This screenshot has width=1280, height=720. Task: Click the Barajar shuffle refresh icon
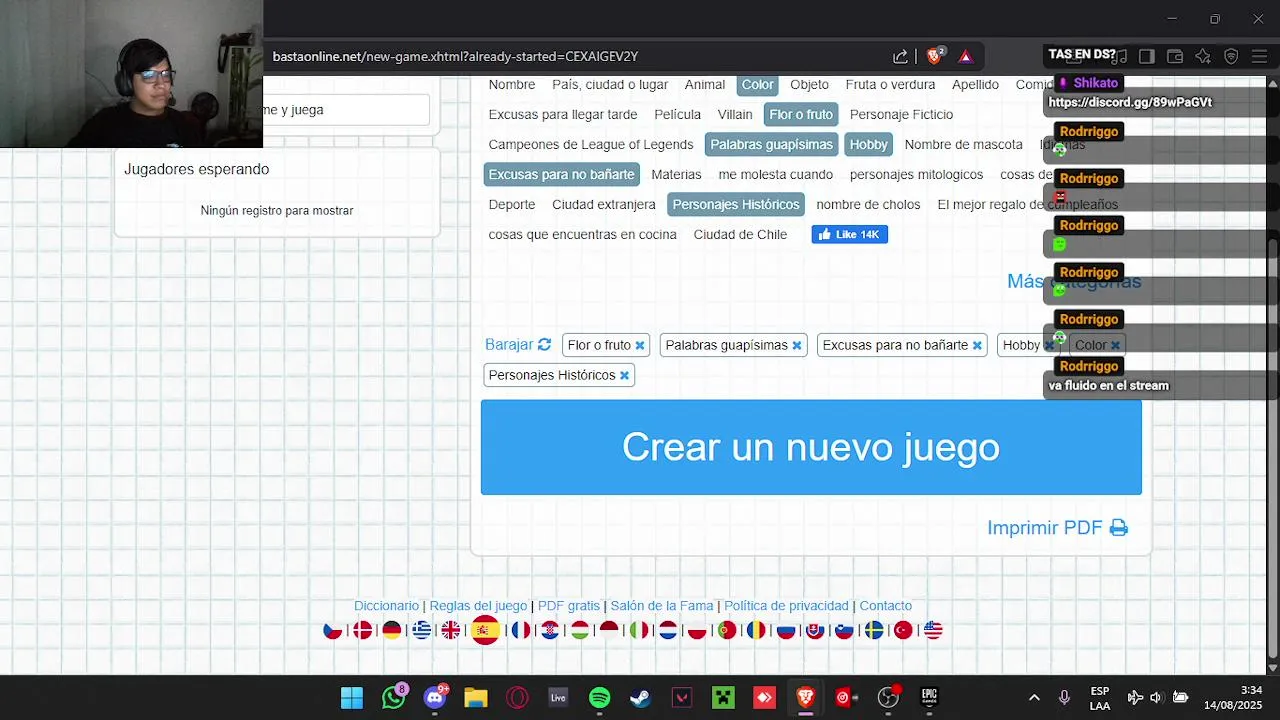(544, 344)
